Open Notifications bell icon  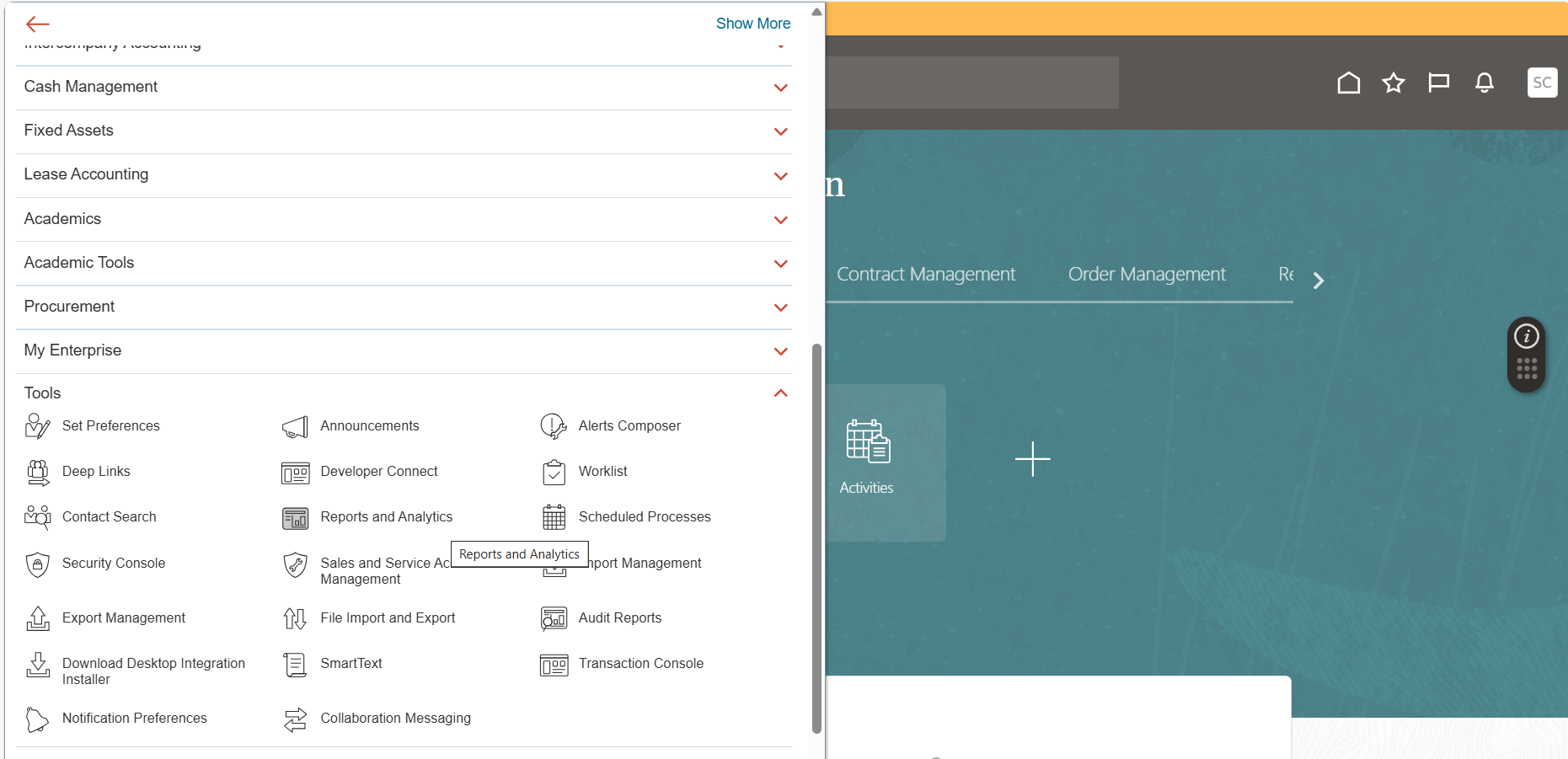click(x=1485, y=83)
